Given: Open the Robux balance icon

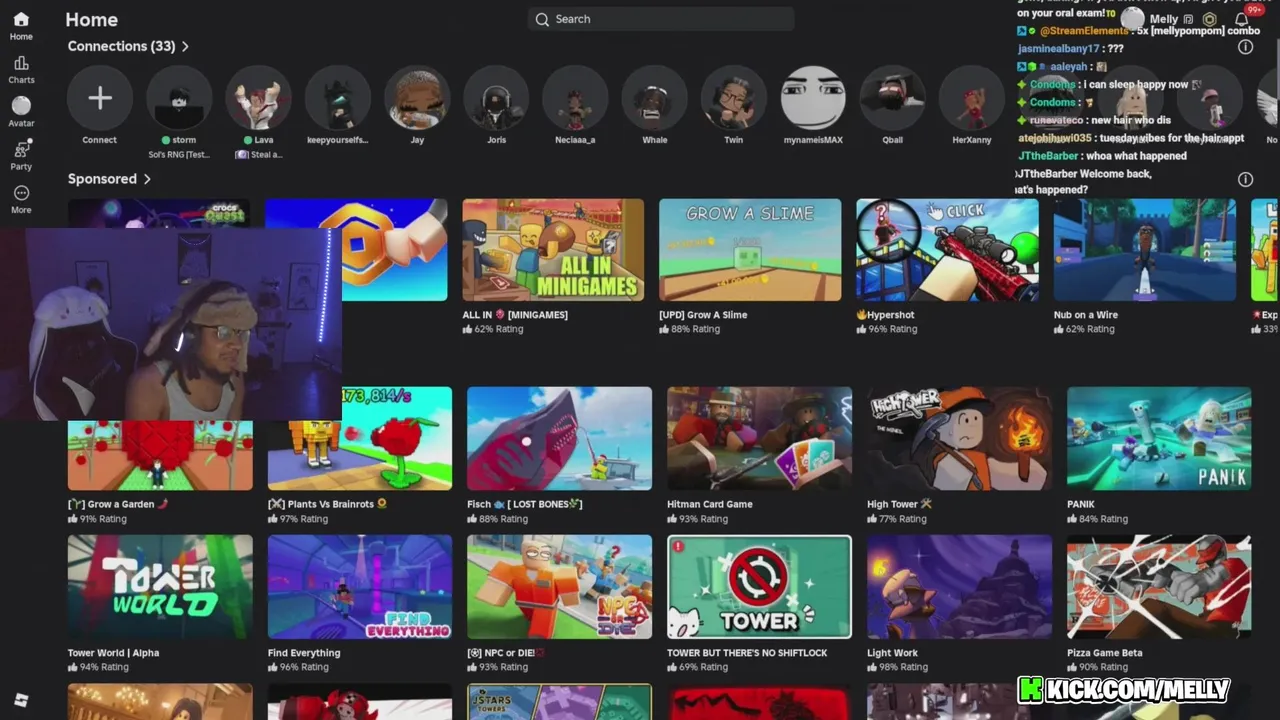Looking at the screenshot, I should (1209, 19).
